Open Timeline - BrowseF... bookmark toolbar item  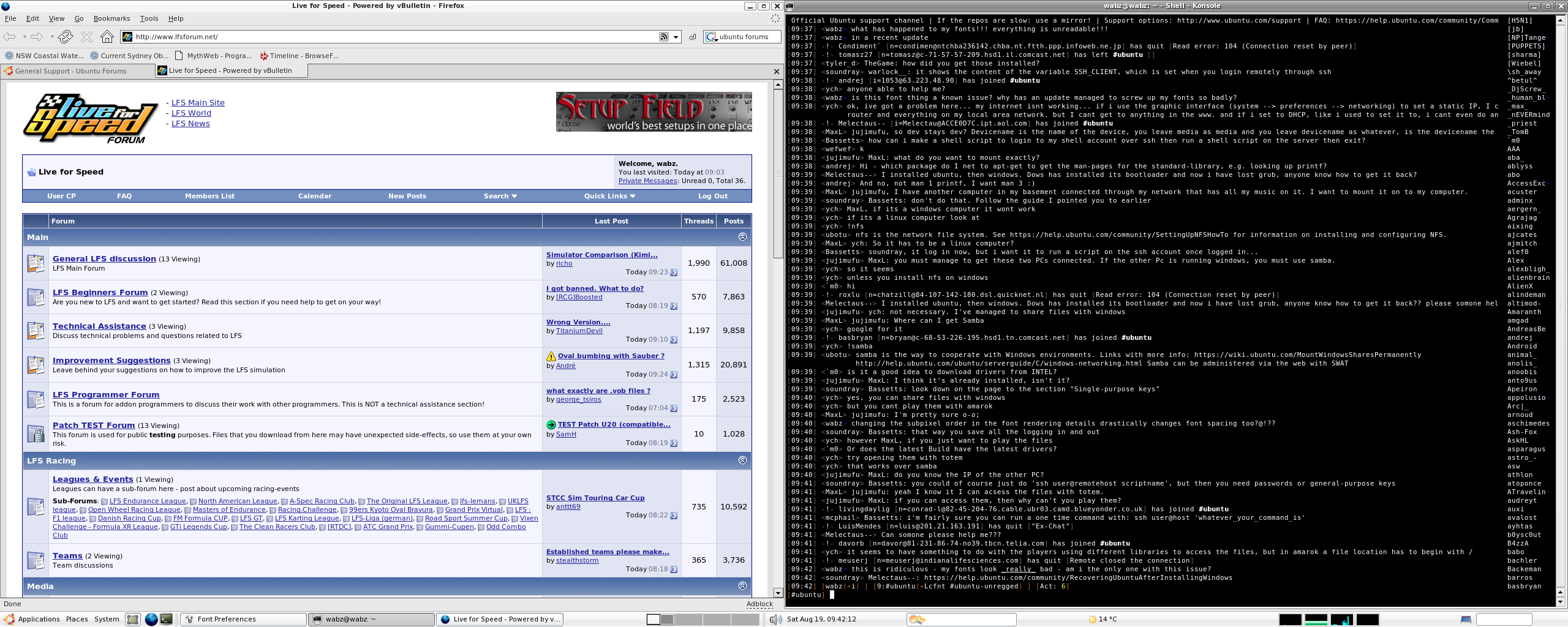(x=300, y=56)
